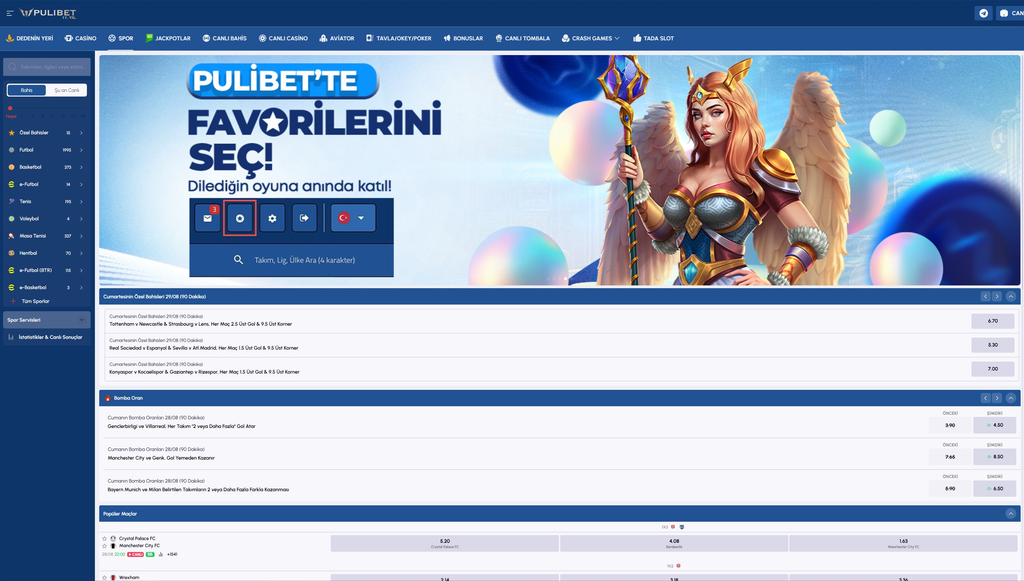Image resolution: width=1024 pixels, height=581 pixels.
Task: Select the 4.50 current odds for Gençlerbirliği
Action: [995, 425]
